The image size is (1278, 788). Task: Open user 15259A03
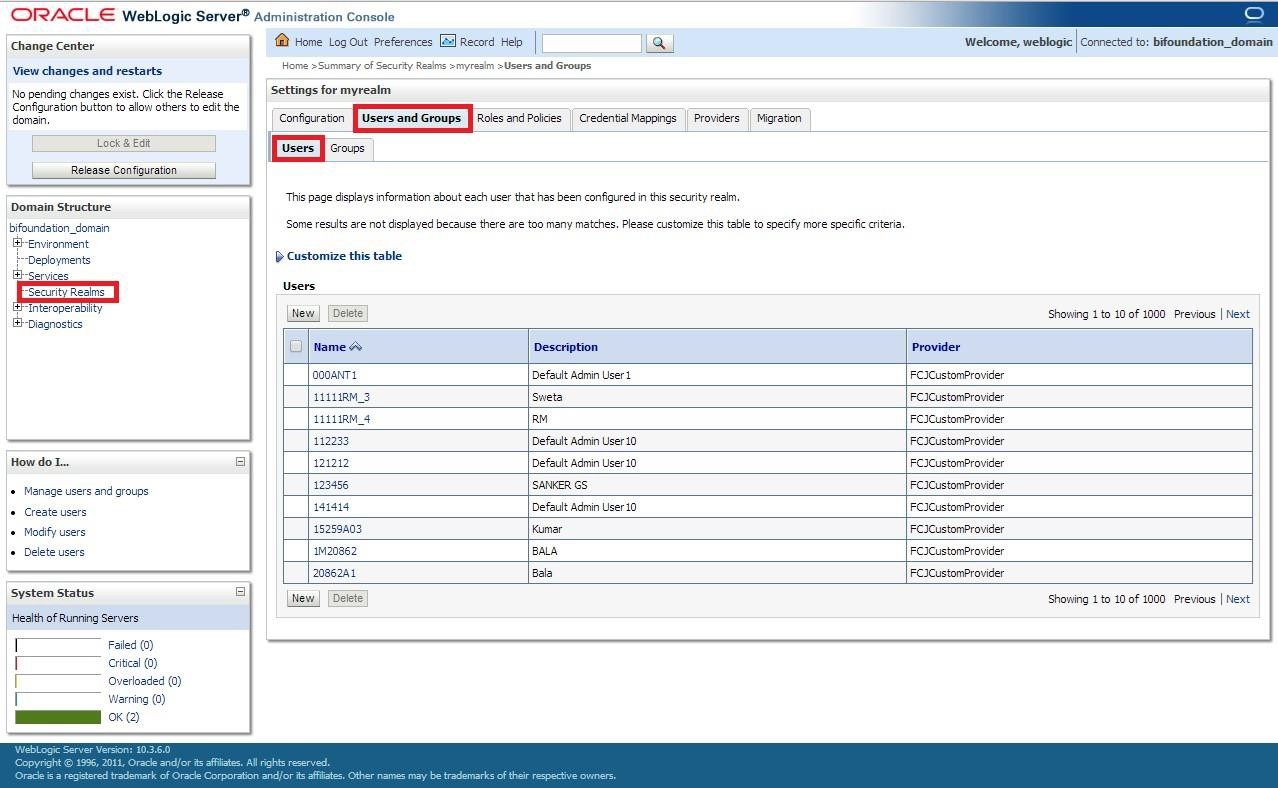pyautogui.click(x=337, y=529)
